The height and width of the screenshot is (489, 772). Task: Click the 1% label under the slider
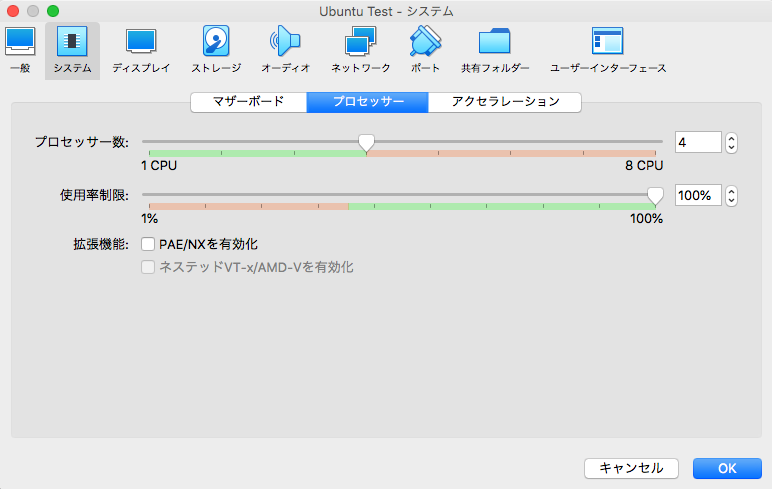pos(150,219)
